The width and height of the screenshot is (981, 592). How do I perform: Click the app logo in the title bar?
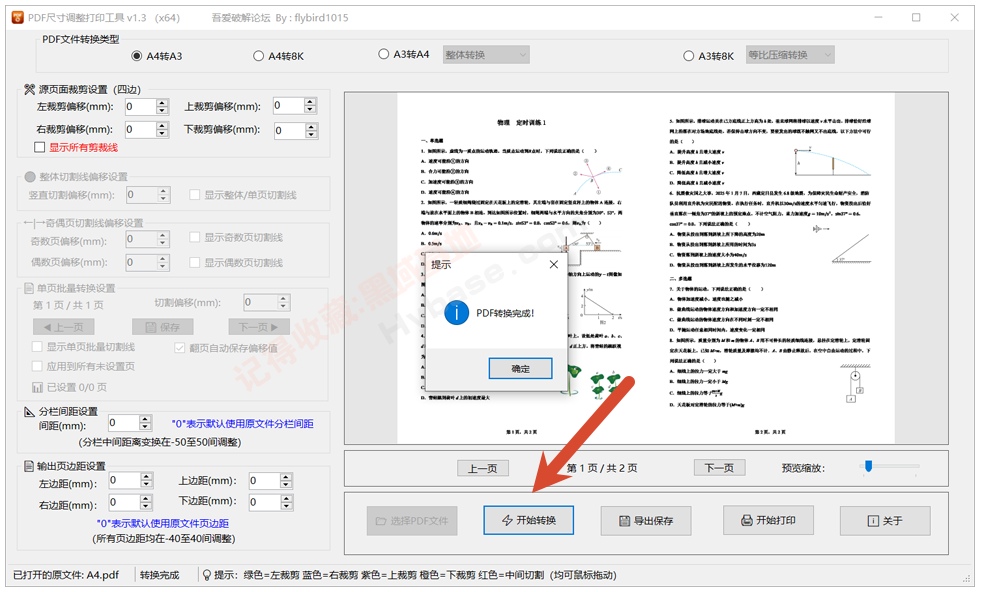coord(18,18)
